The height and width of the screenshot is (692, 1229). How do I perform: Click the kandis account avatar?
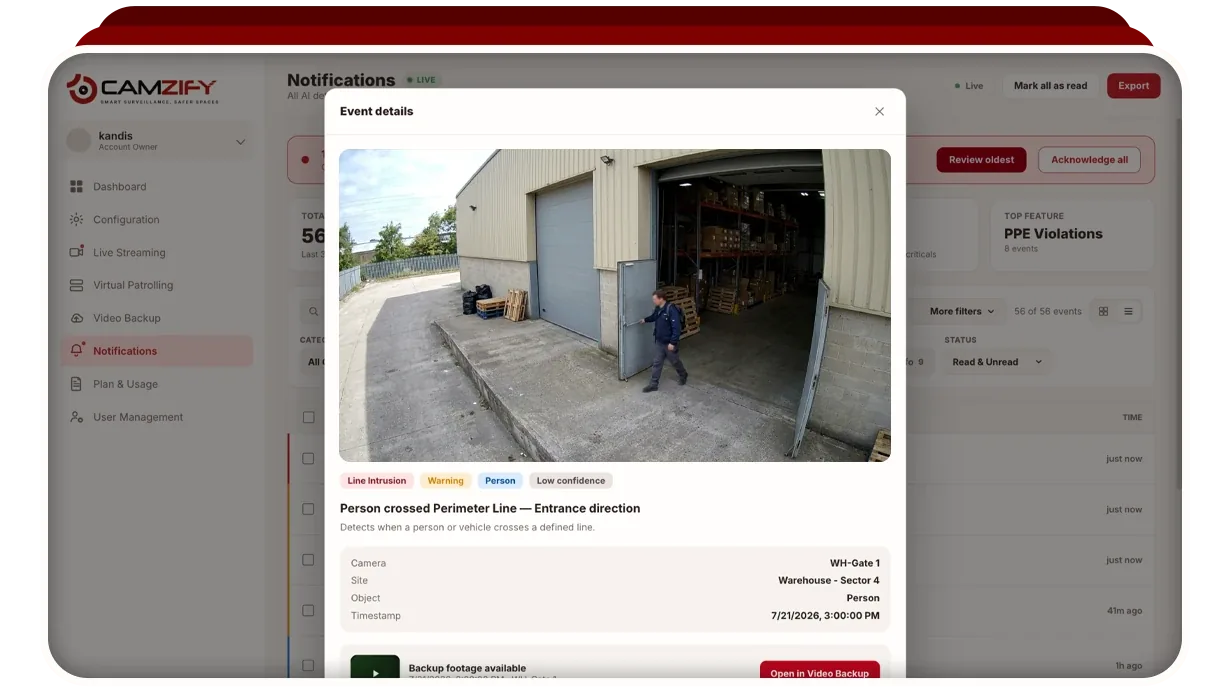[79, 141]
